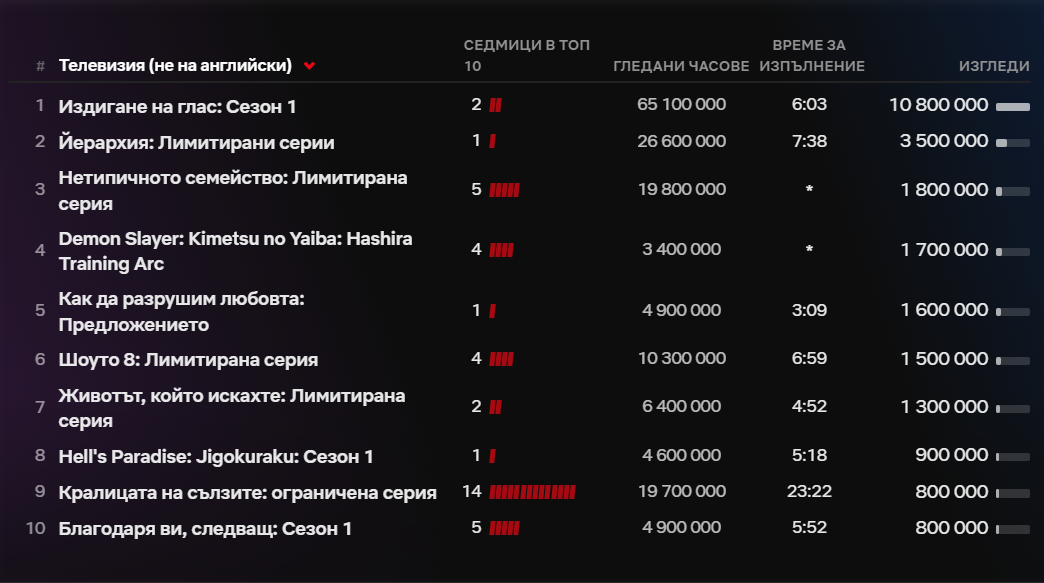This screenshot has width=1044, height=583.
Task: Click the views bar for Йерархия
Action: [x=1012, y=142]
